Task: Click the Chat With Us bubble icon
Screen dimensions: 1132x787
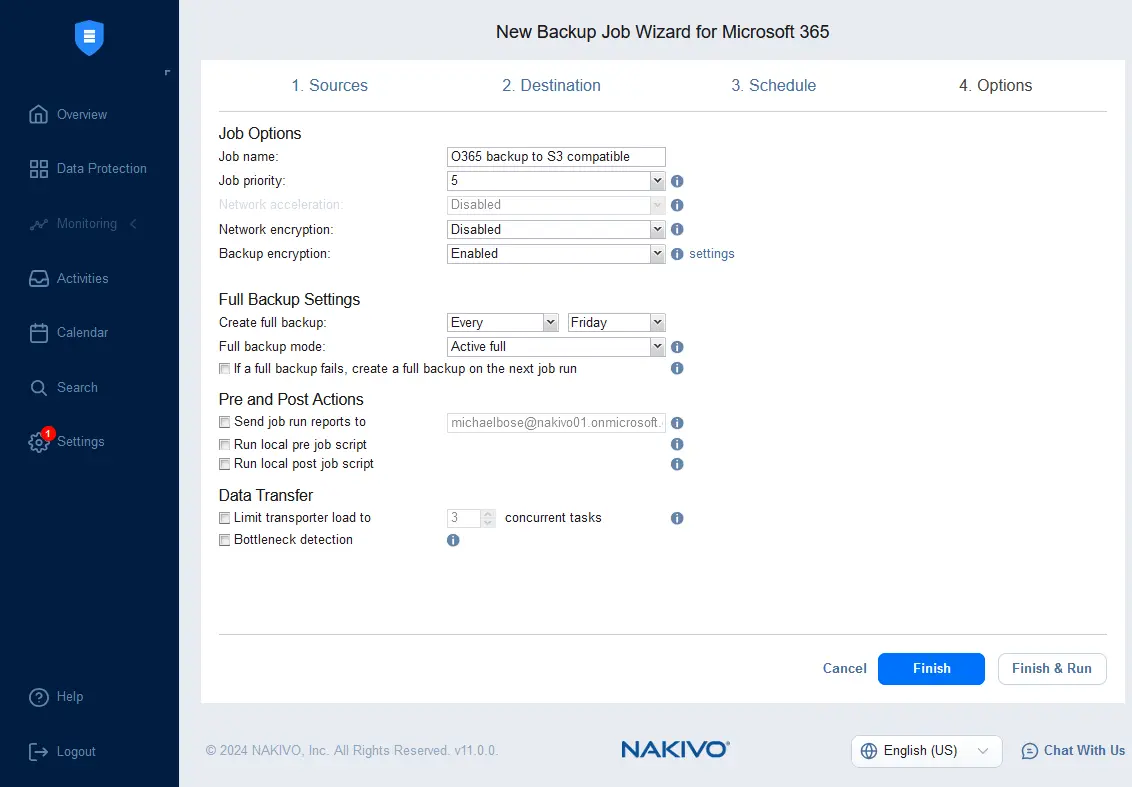Action: [1029, 752]
